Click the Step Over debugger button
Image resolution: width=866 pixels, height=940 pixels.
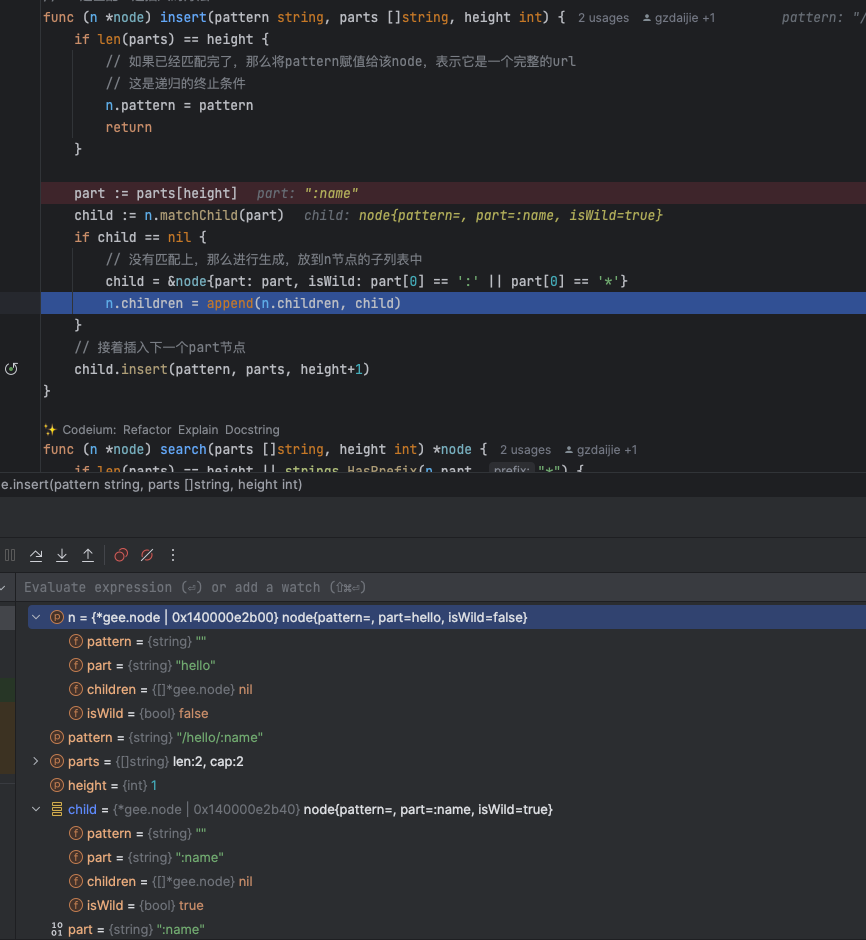pyautogui.click(x=36, y=555)
